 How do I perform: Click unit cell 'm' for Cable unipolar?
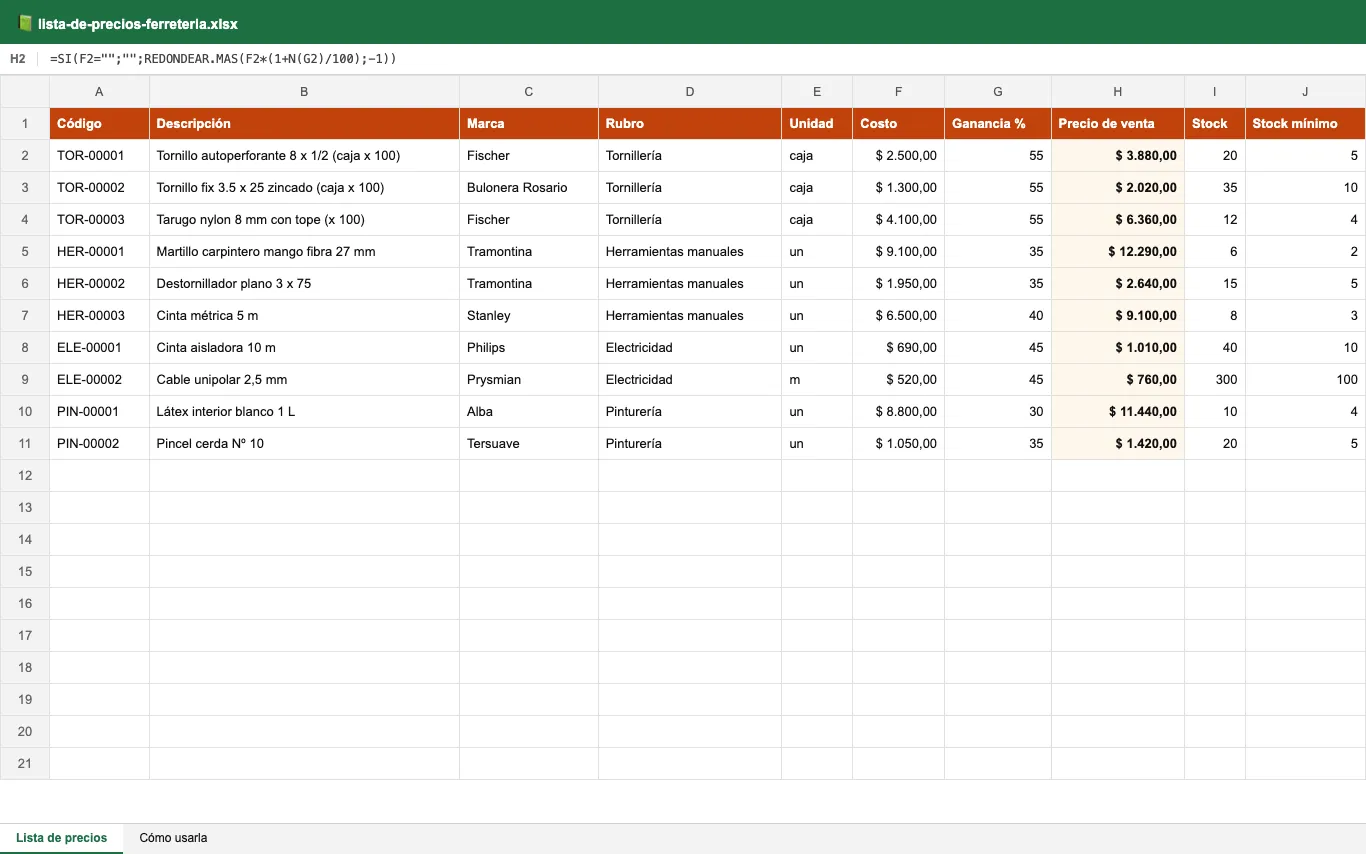click(817, 380)
